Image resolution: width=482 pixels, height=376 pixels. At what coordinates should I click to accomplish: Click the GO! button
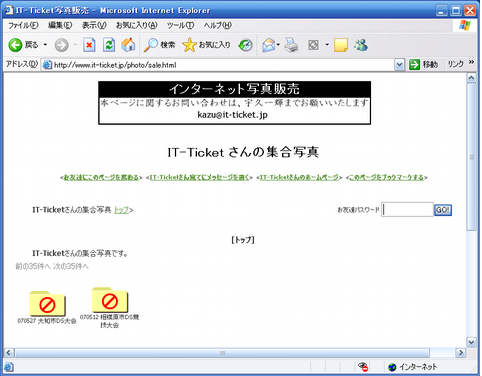pyautogui.click(x=443, y=210)
